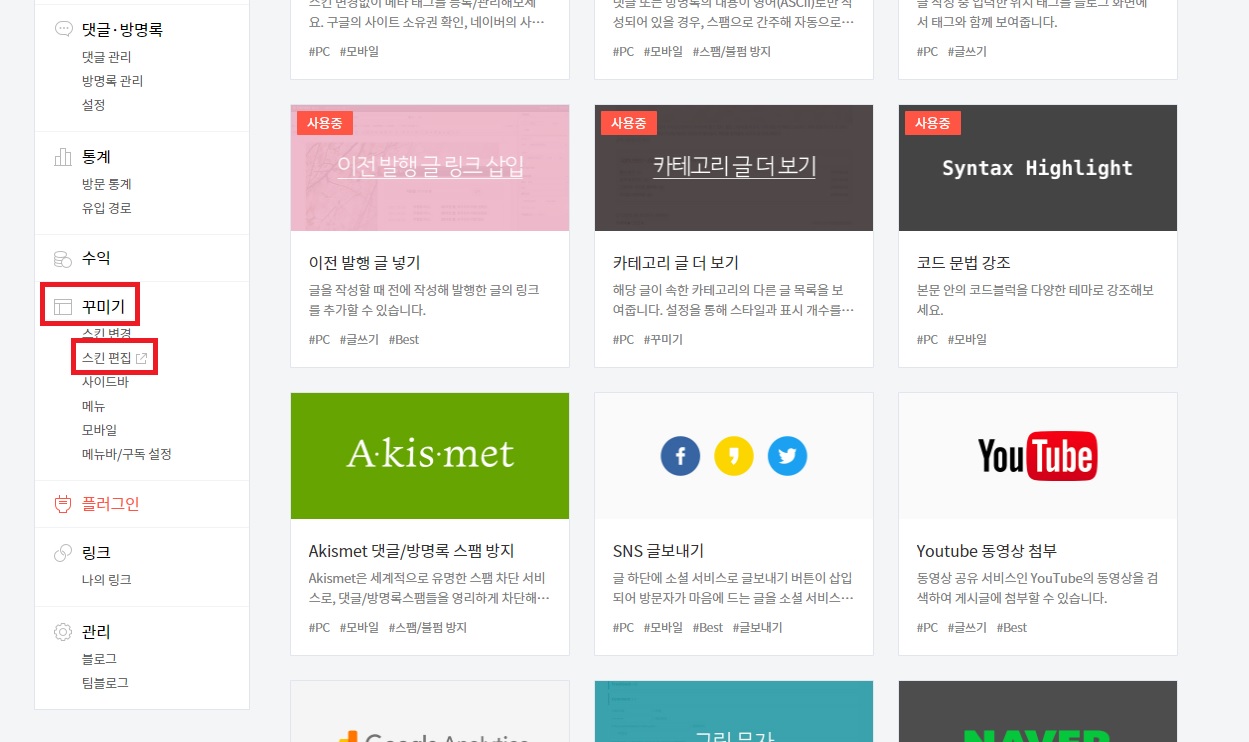Screen dimensions: 1249x742
Task: Open the 링크 menu section
Action: point(96,552)
